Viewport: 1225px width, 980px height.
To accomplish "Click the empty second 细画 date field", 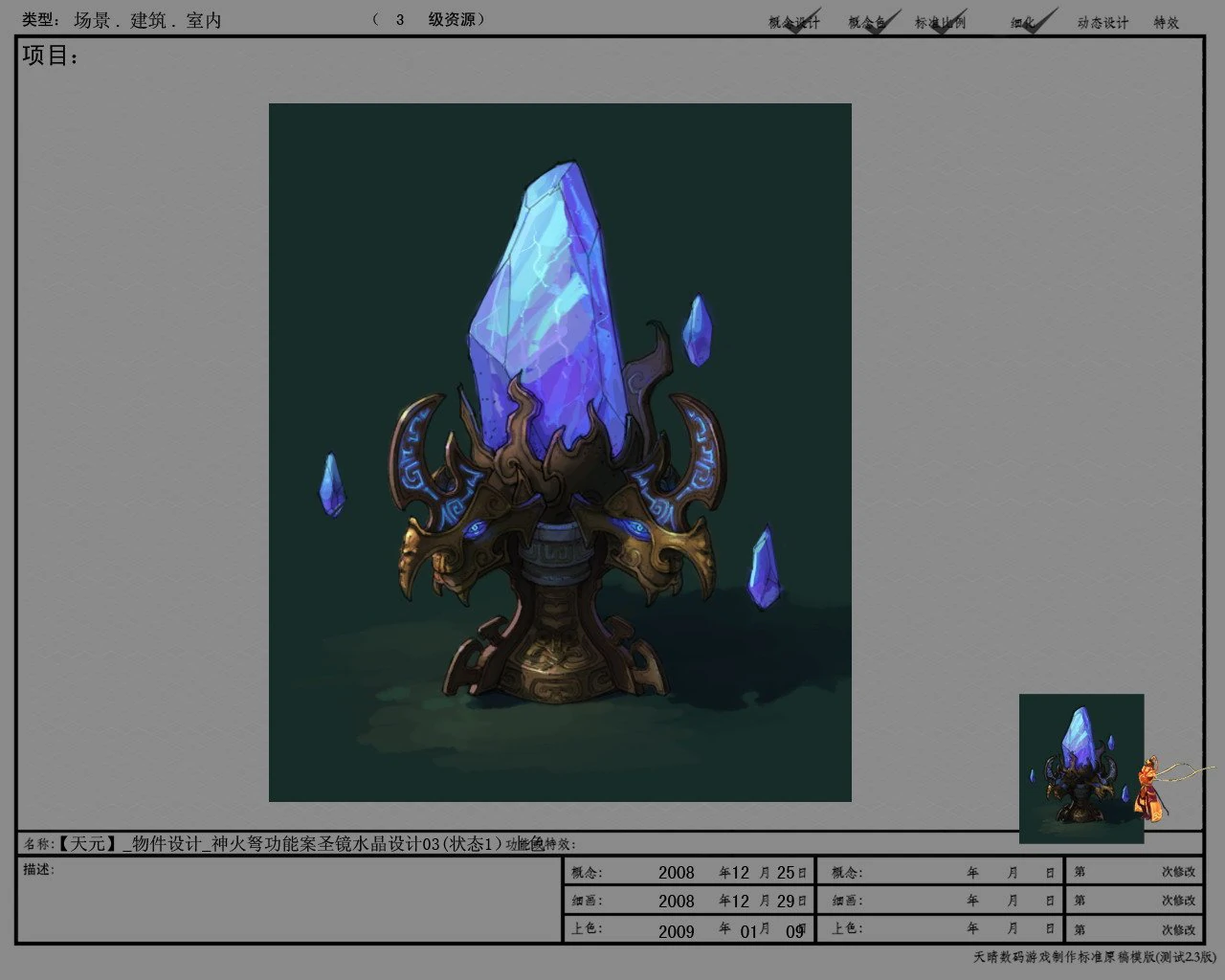I will click(x=941, y=901).
